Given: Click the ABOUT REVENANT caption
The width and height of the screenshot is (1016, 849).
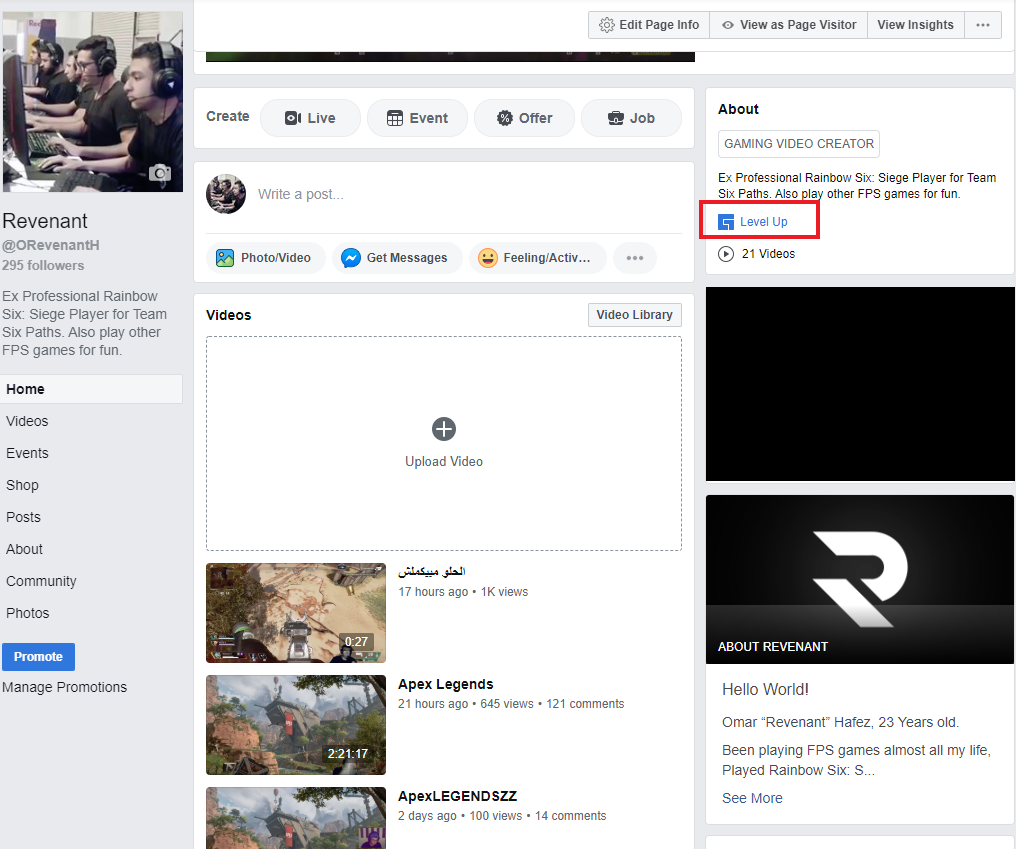Looking at the screenshot, I should (x=772, y=647).
